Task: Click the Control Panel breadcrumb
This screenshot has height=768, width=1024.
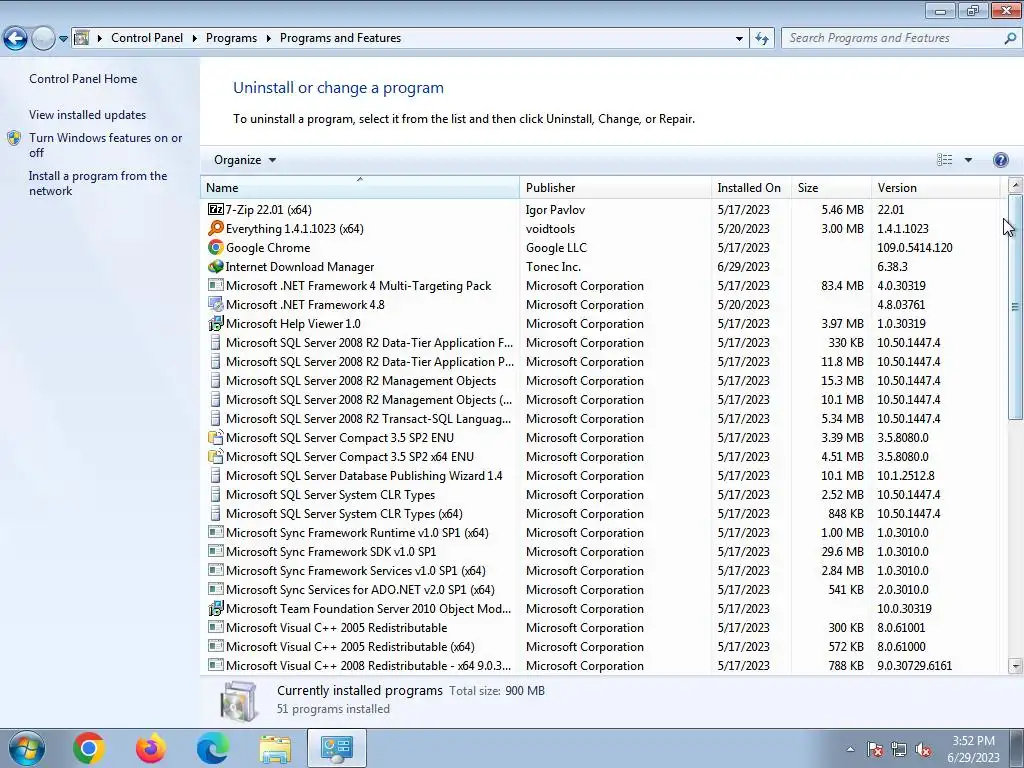Action: click(x=147, y=38)
